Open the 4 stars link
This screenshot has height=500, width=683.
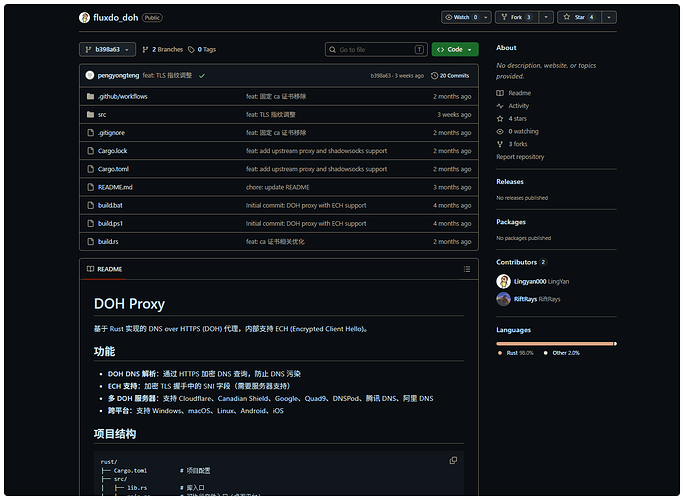(517, 118)
